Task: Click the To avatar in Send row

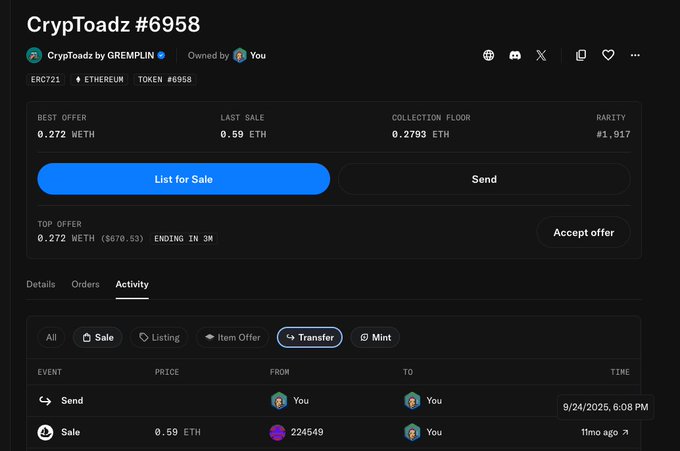Action: pyautogui.click(x=412, y=401)
